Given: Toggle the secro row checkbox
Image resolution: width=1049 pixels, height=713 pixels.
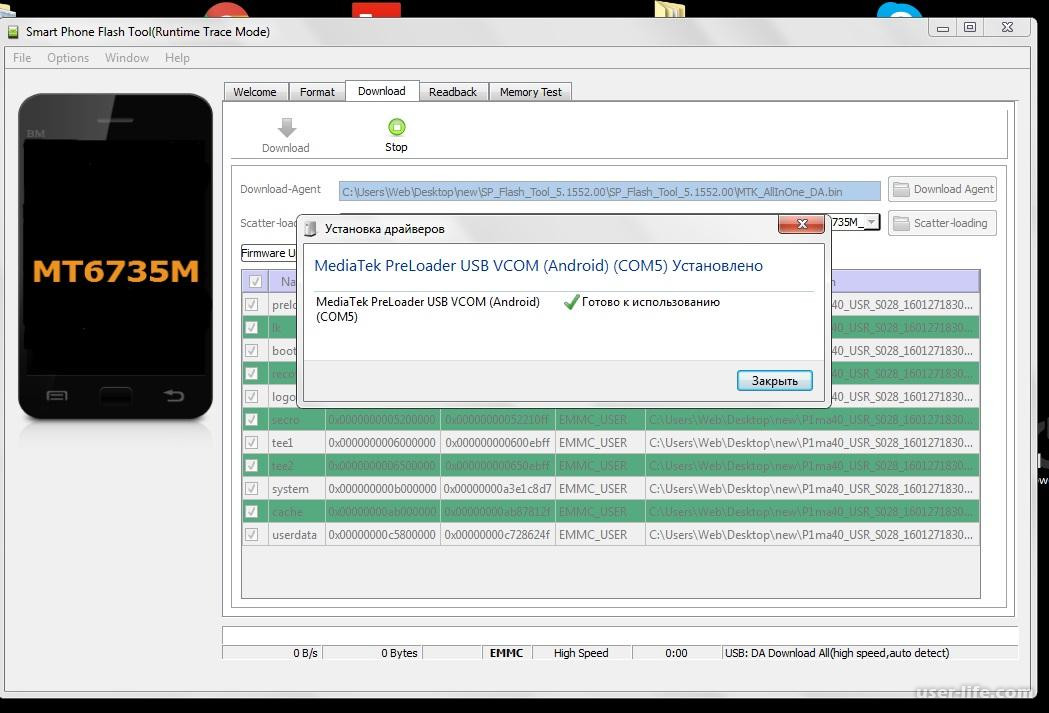Looking at the screenshot, I should 252,419.
